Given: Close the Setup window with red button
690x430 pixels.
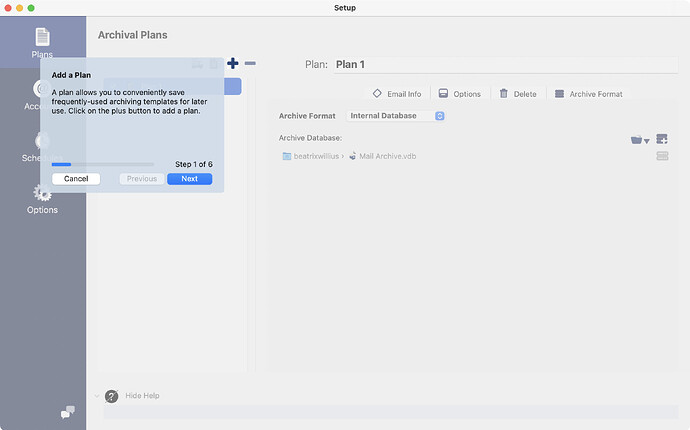Looking at the screenshot, I should point(8,8).
